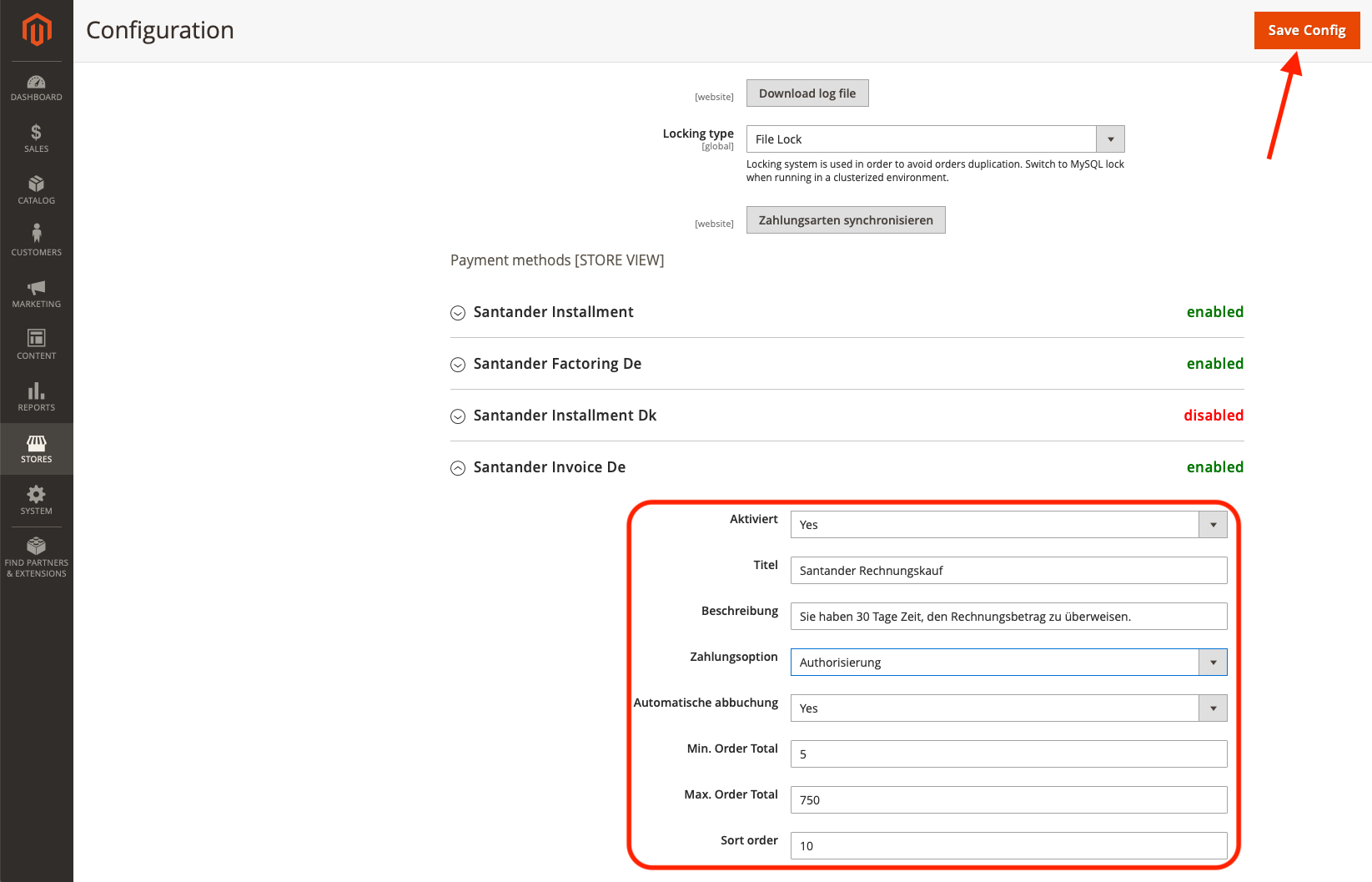Screen dimensions: 1372x882
Task: Click Zahlungsarten synchronisieren button
Action: point(846,220)
